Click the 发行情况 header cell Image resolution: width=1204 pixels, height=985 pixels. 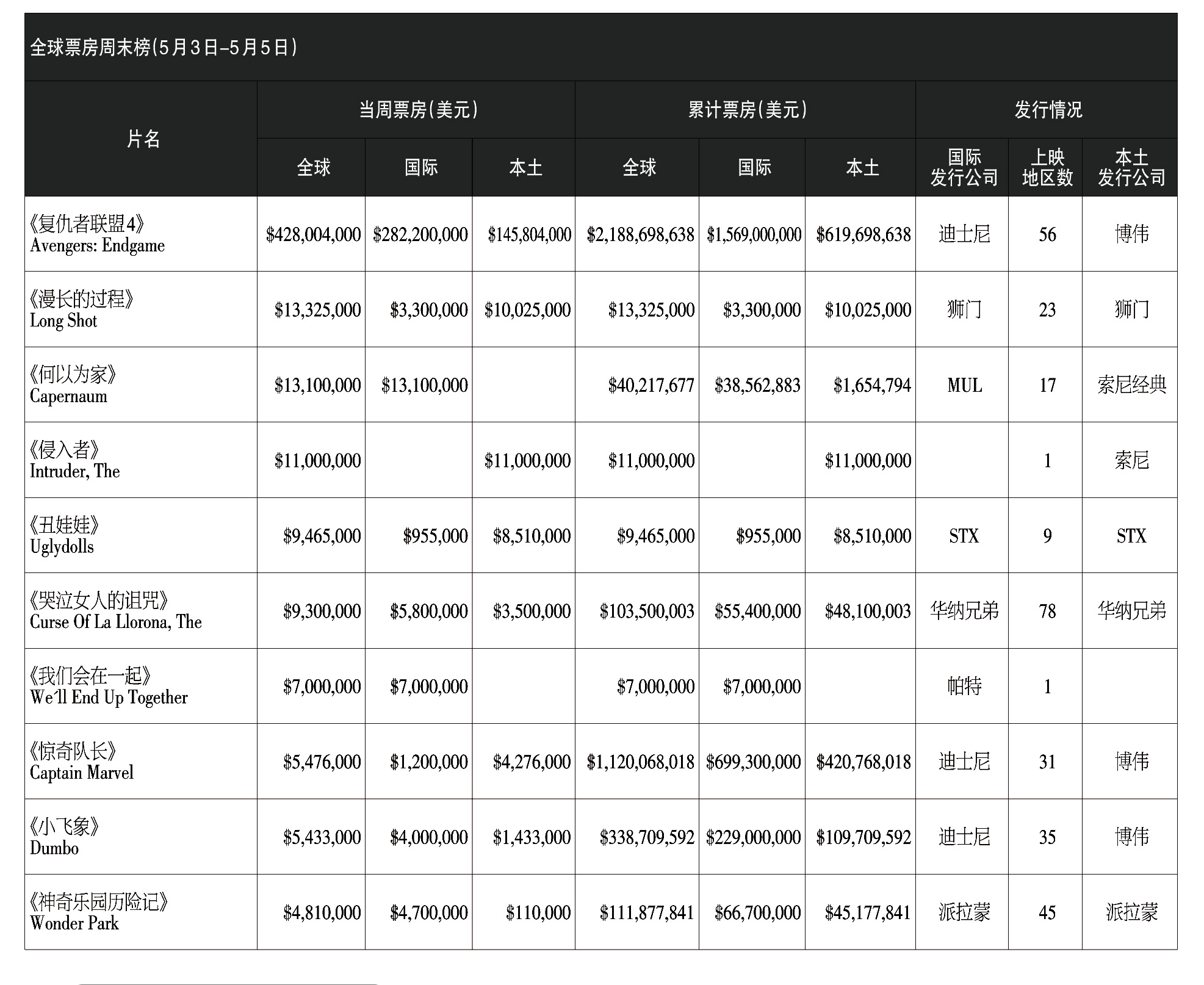pyautogui.click(x=1048, y=110)
